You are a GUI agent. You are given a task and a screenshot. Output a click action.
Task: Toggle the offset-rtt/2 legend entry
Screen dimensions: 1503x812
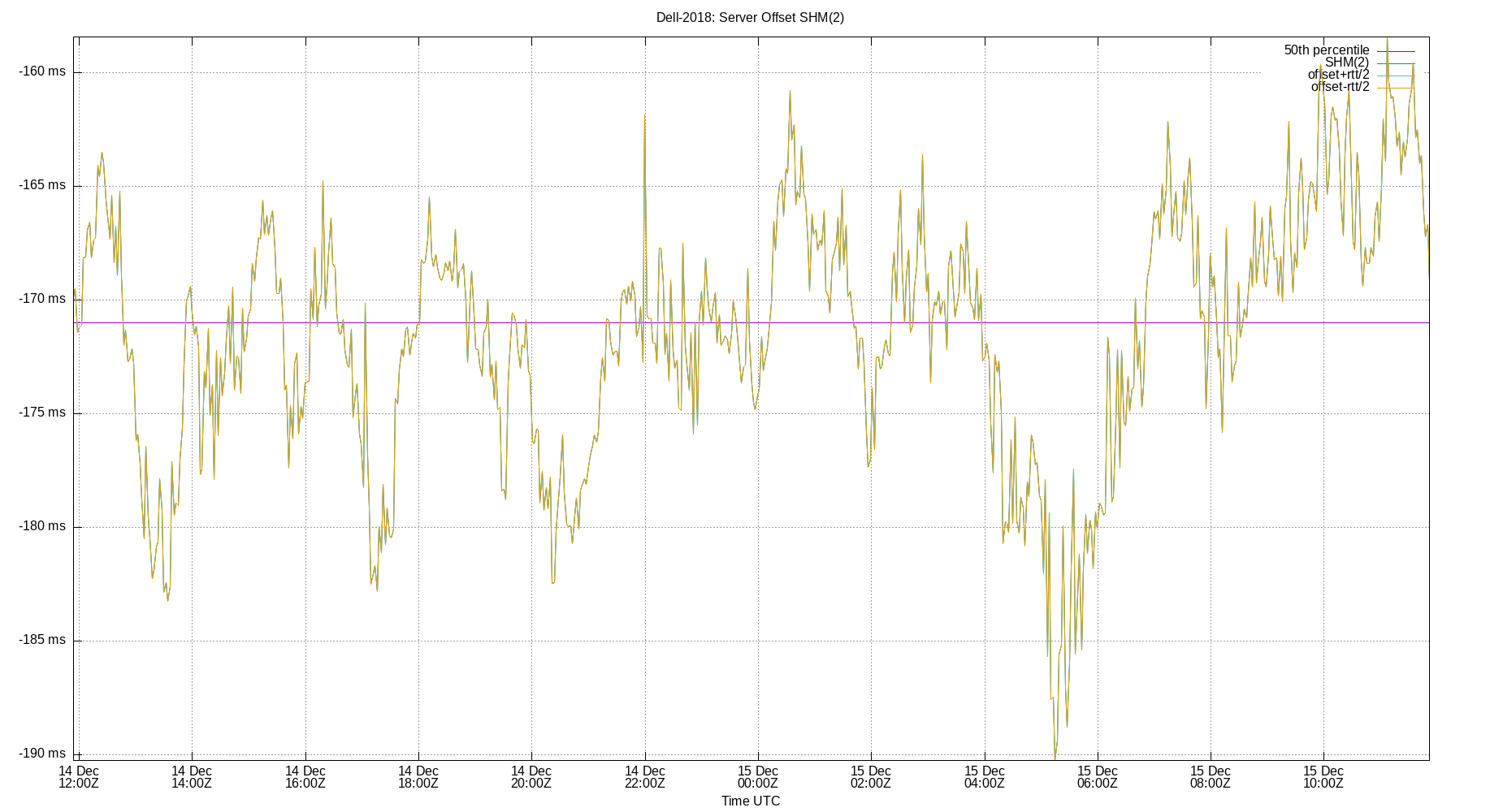pos(1339,85)
